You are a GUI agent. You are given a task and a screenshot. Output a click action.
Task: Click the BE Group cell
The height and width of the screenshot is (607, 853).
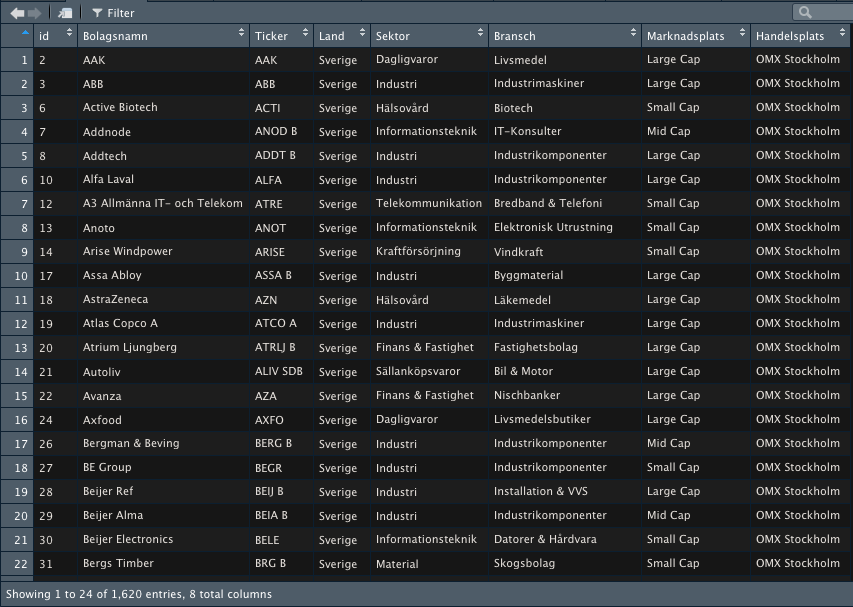(163, 467)
